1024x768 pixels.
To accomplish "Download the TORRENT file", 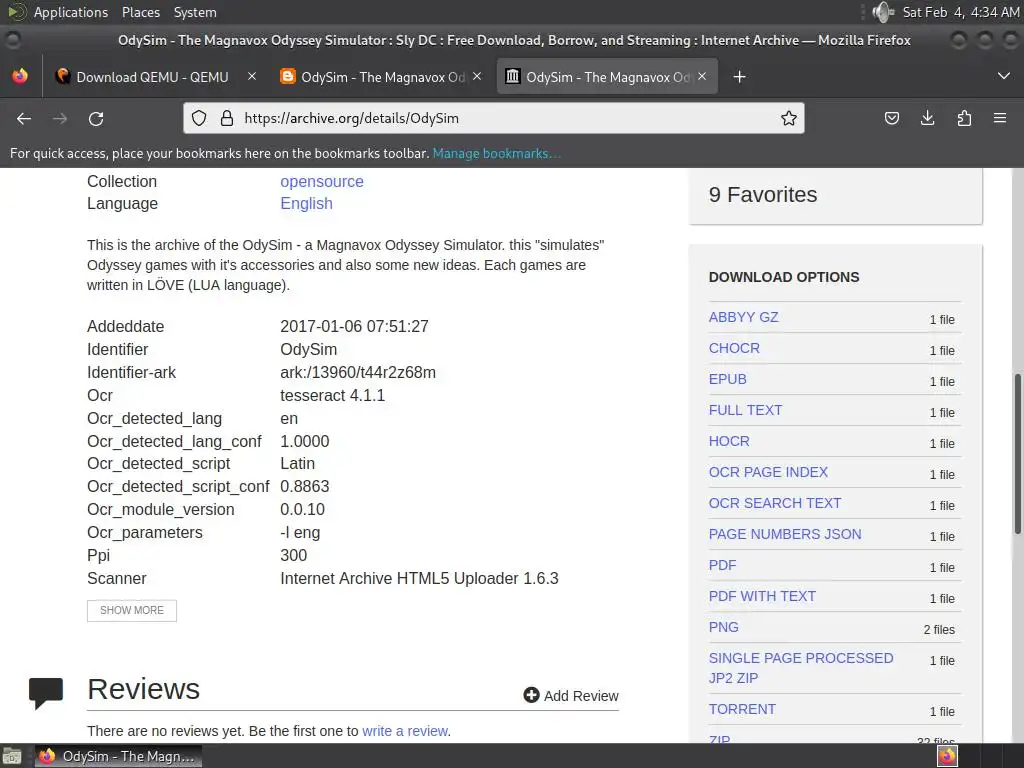I will click(x=742, y=709).
